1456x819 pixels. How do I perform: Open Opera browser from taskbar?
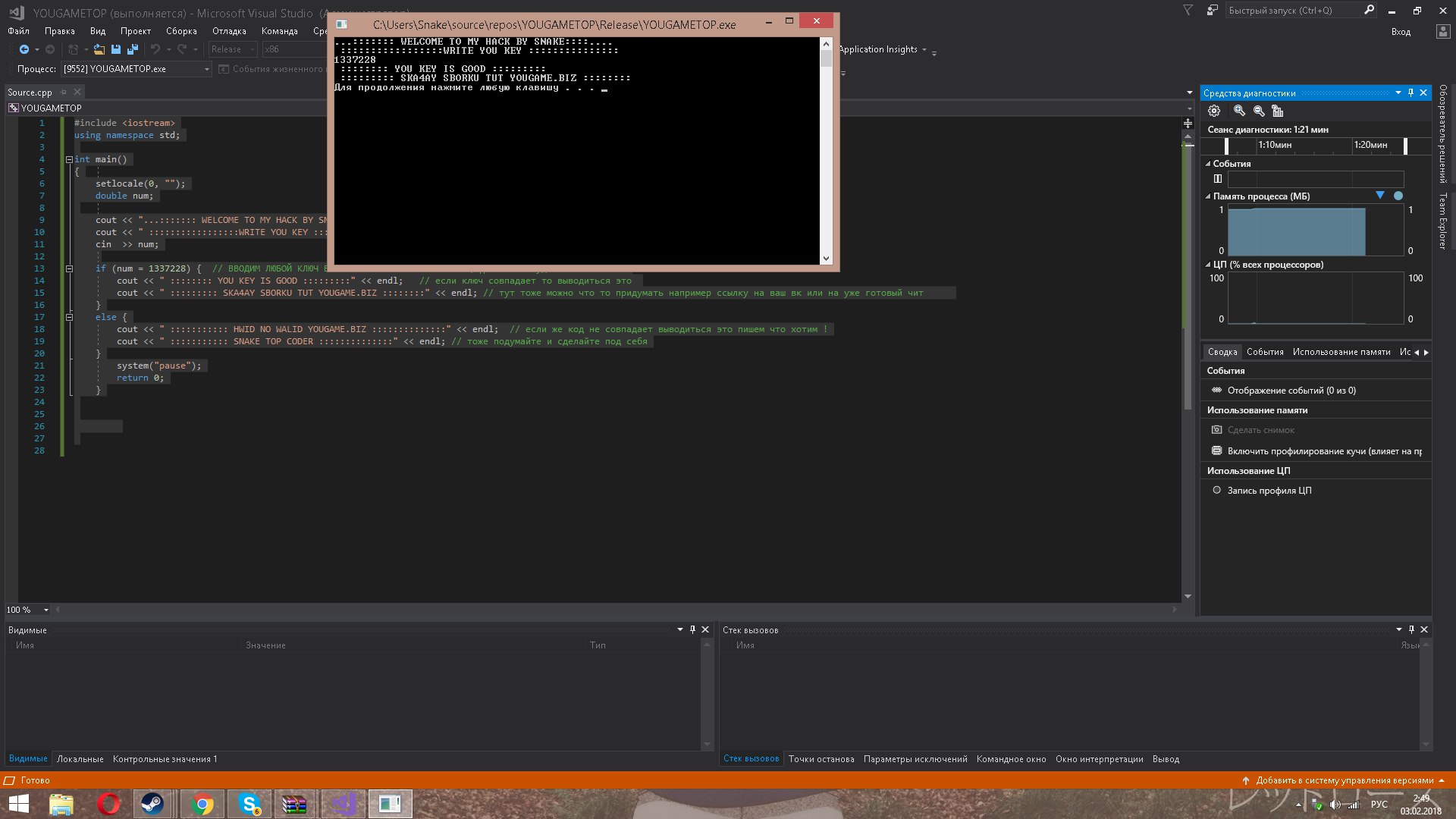pos(108,804)
